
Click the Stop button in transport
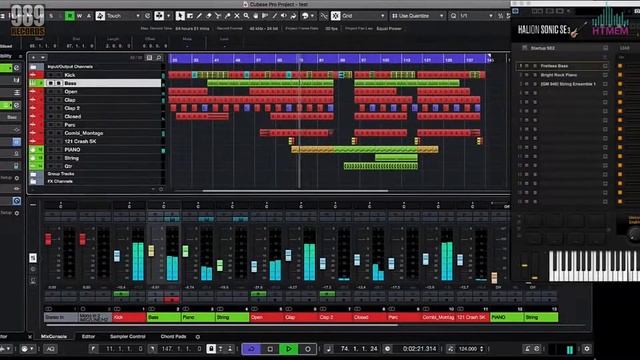click(270, 349)
